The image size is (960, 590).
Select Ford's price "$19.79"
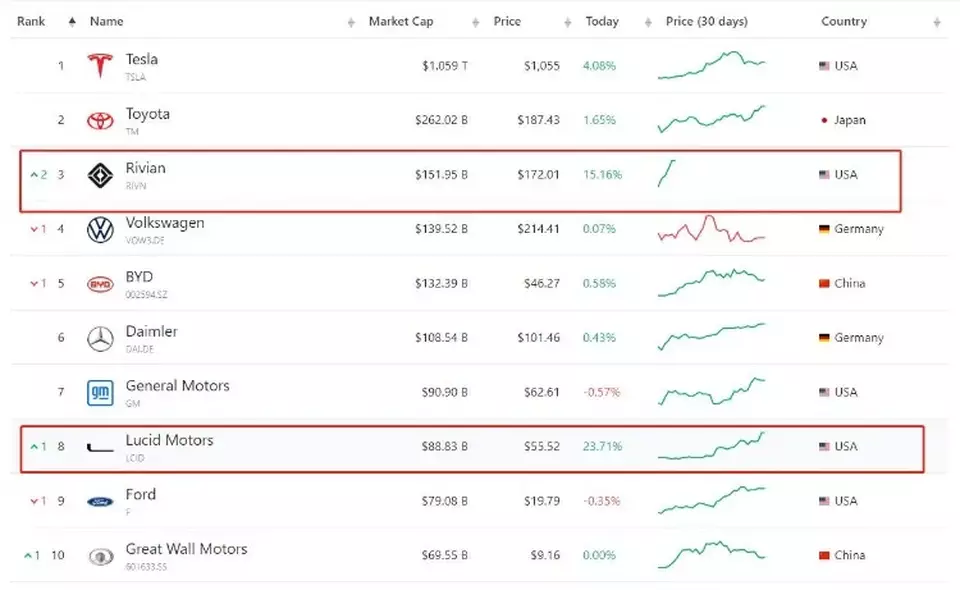click(542, 501)
